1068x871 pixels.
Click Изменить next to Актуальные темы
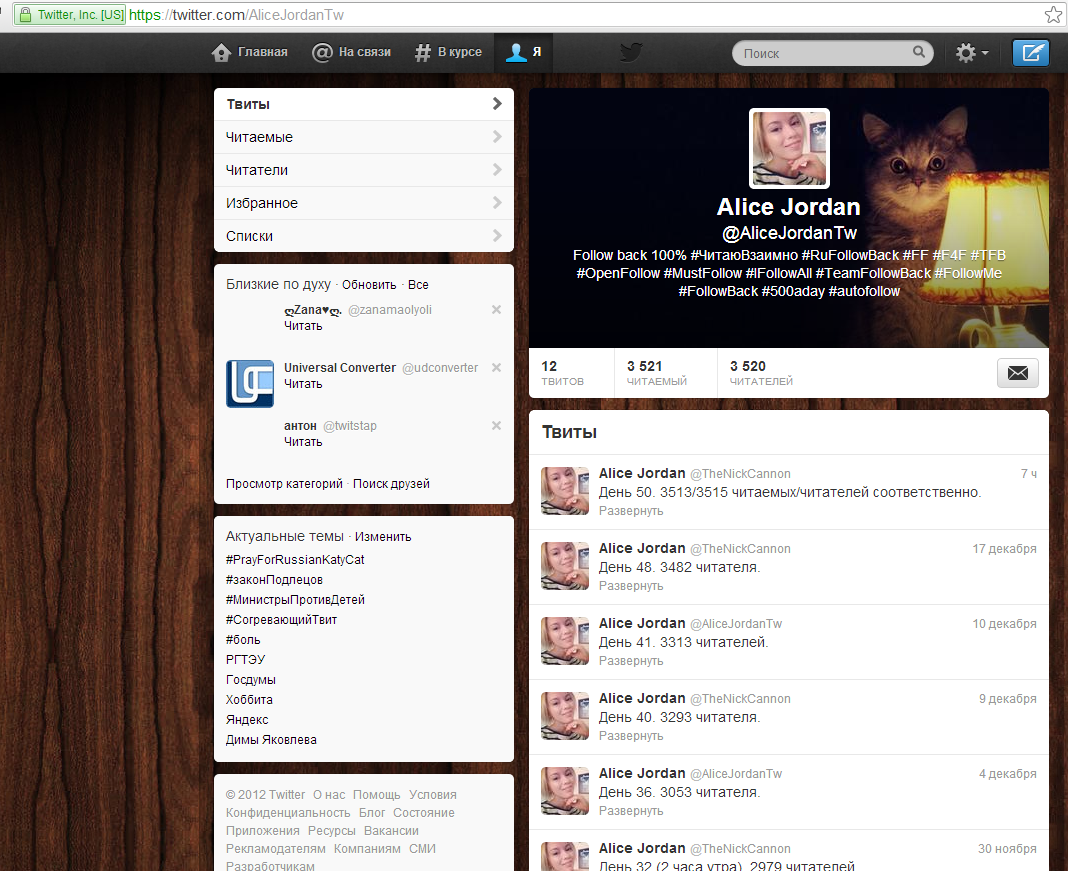tap(383, 537)
